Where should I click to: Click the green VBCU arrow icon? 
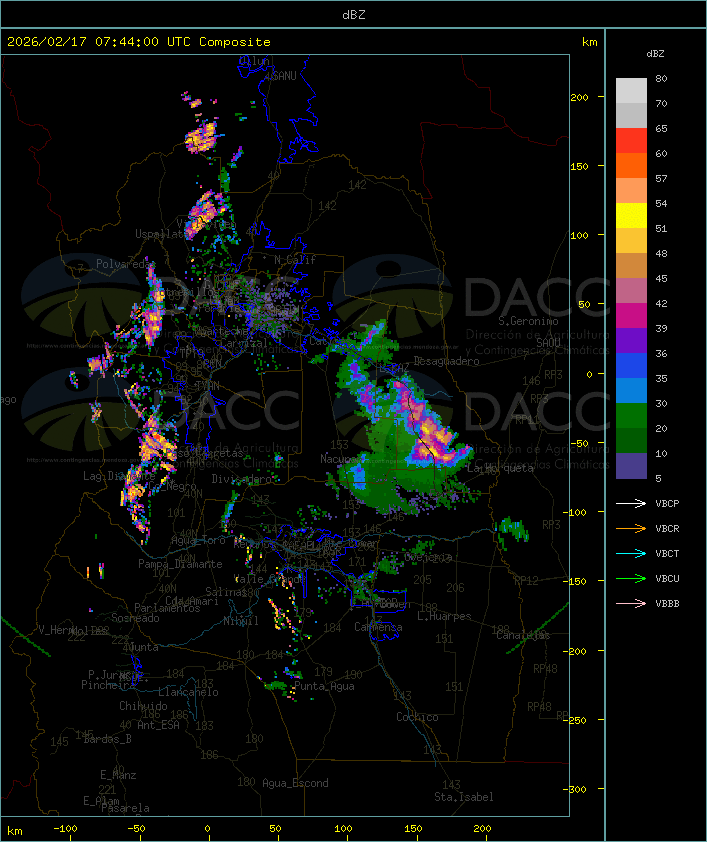click(x=631, y=578)
